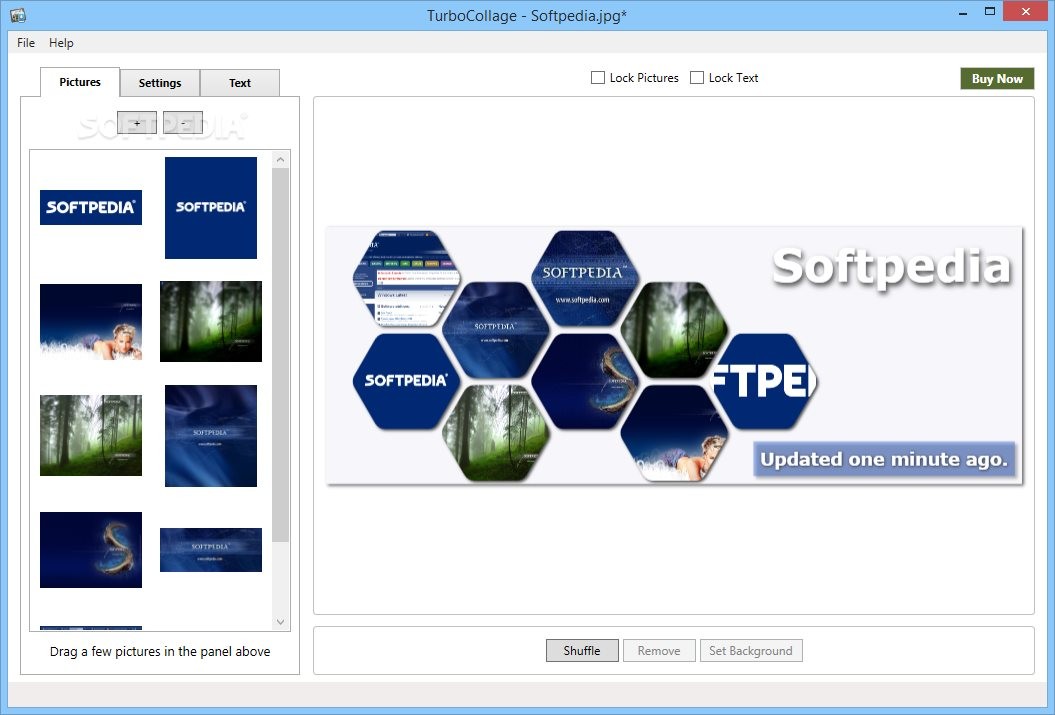
Task: Click the TurboCollage app icon in title bar
Action: tap(18, 14)
